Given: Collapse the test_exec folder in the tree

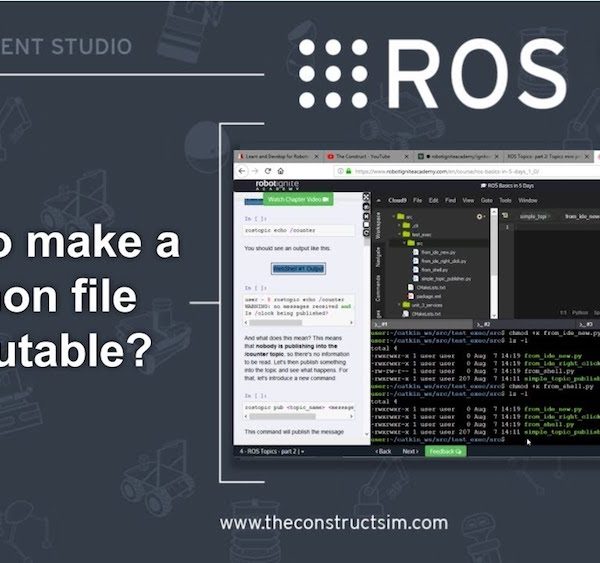Looking at the screenshot, I should tap(400, 234).
